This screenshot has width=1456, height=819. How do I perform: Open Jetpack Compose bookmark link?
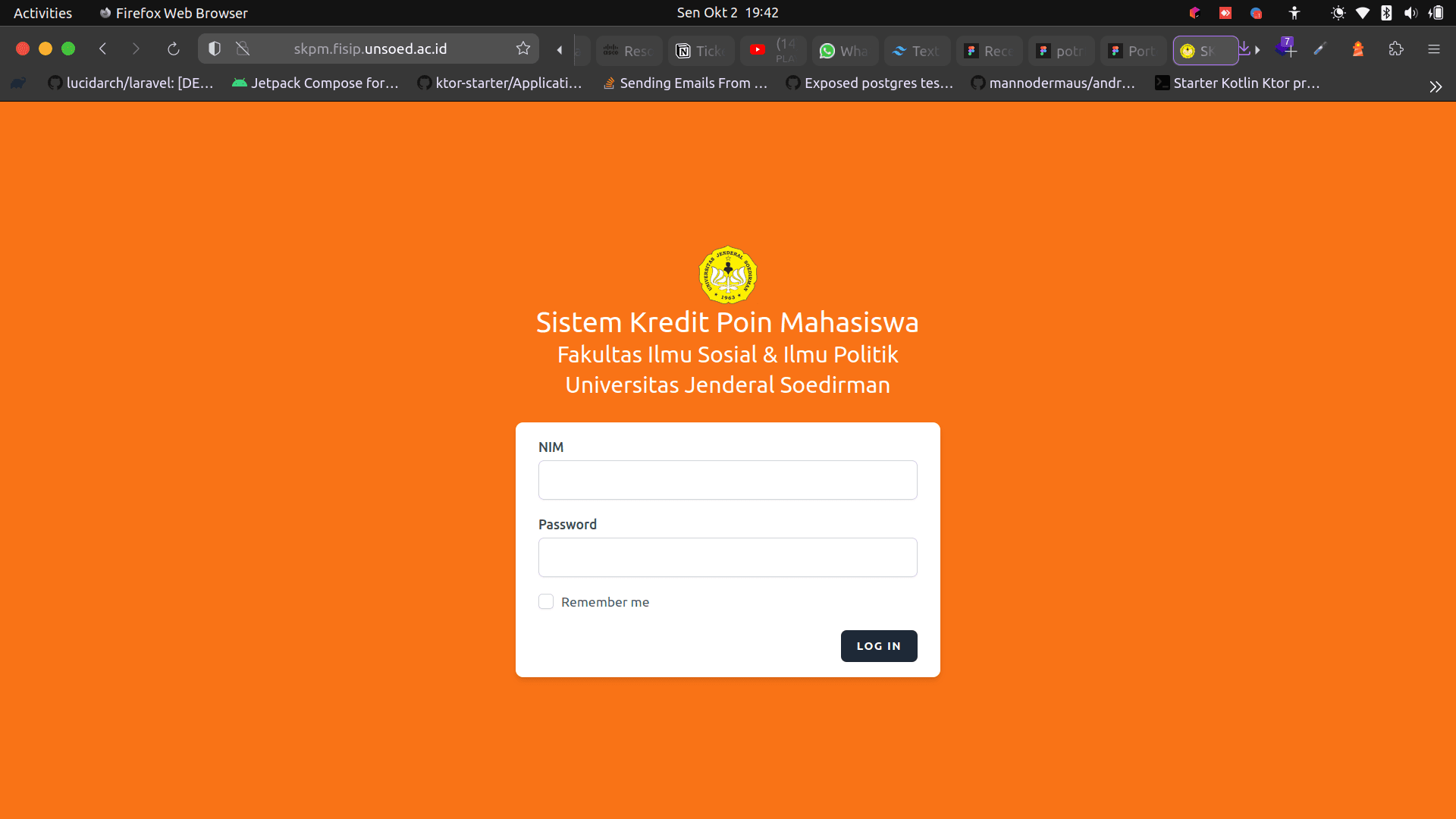pos(315,83)
